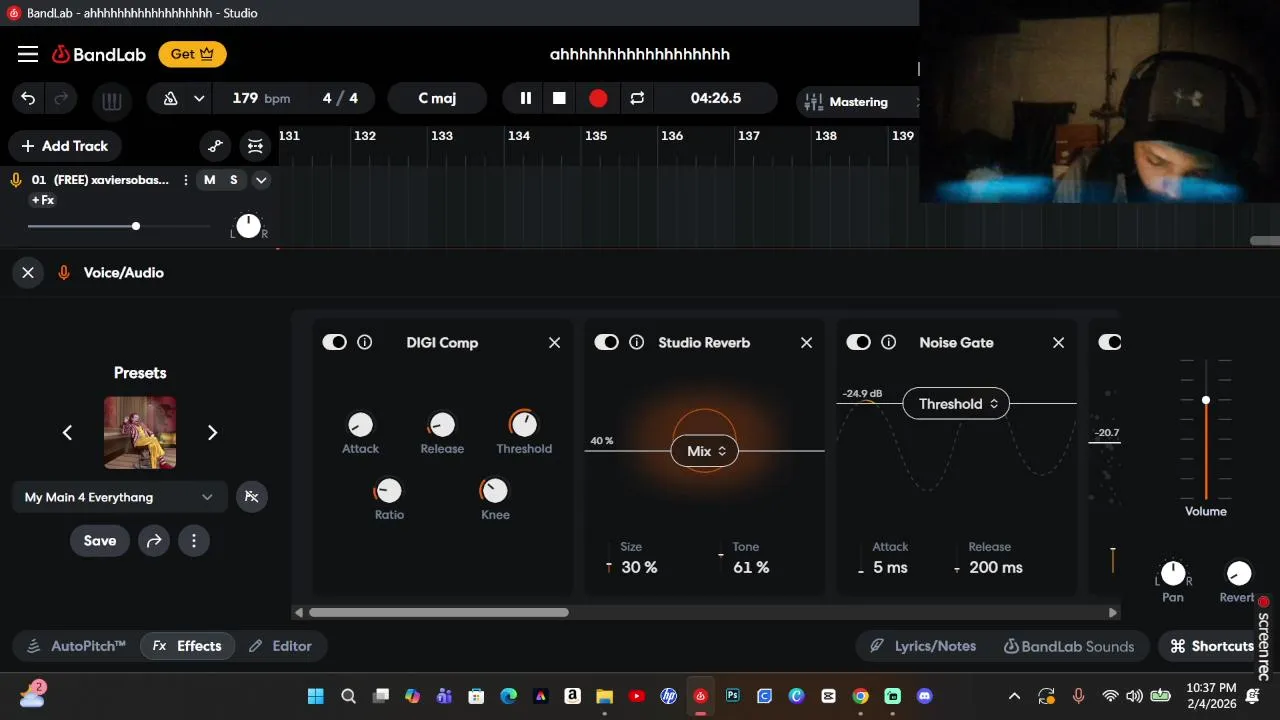Click the Noise Gate Release value 200 ms
The image size is (1280, 720).
[x=996, y=567]
